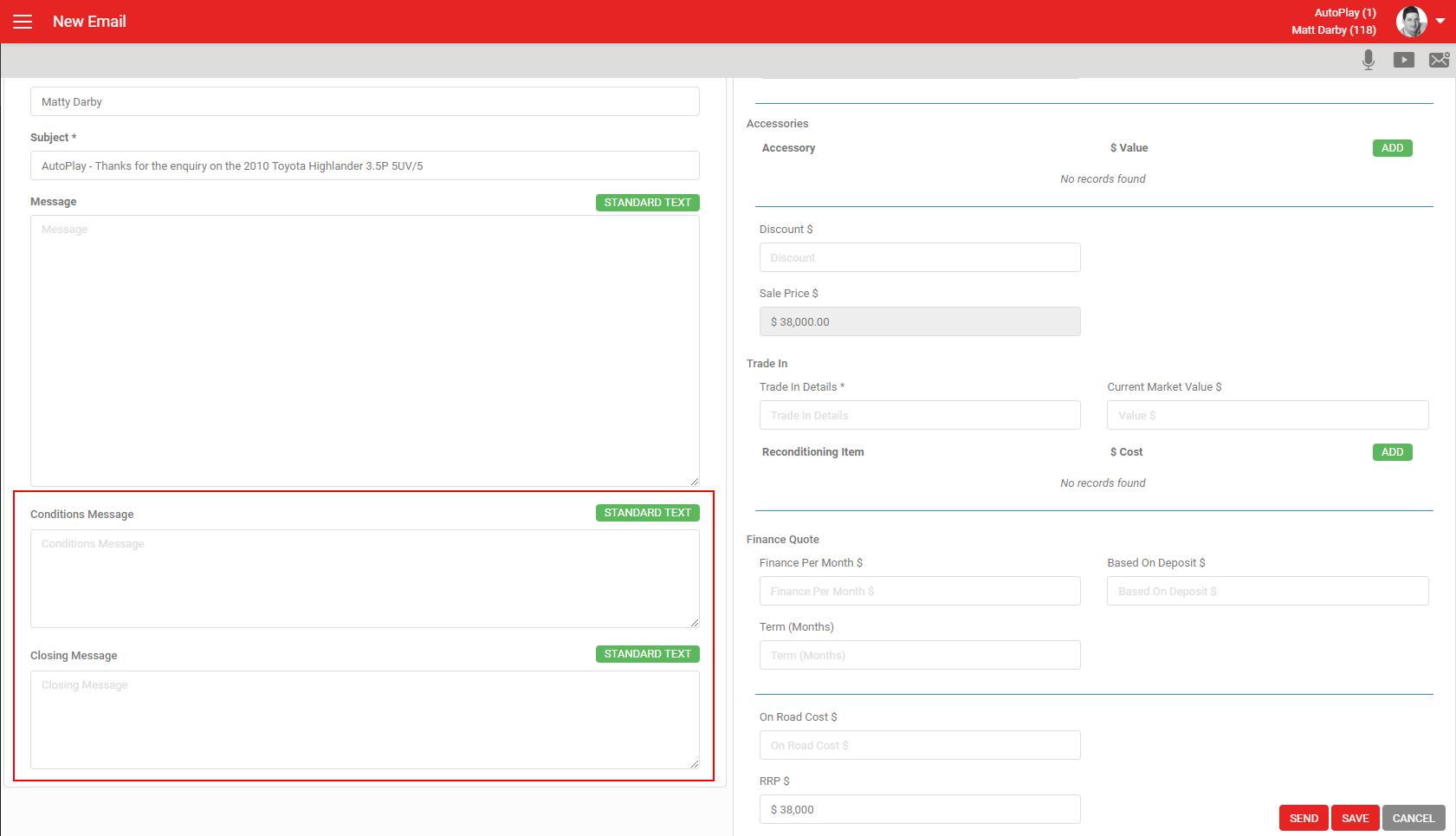This screenshot has height=836, width=1456.
Task: Click the Accessory column header
Action: (788, 148)
